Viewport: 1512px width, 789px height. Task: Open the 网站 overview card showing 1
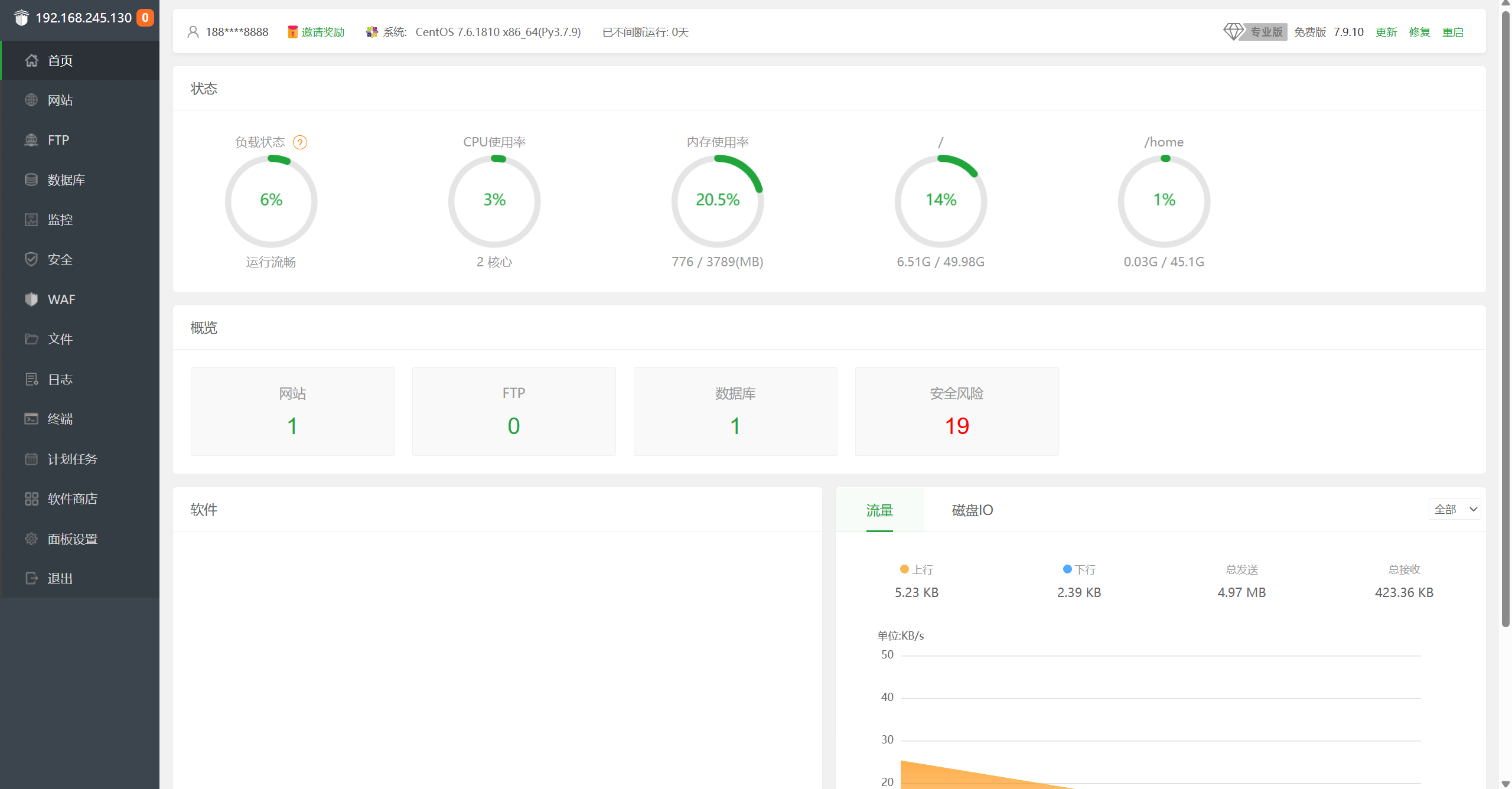pos(292,412)
